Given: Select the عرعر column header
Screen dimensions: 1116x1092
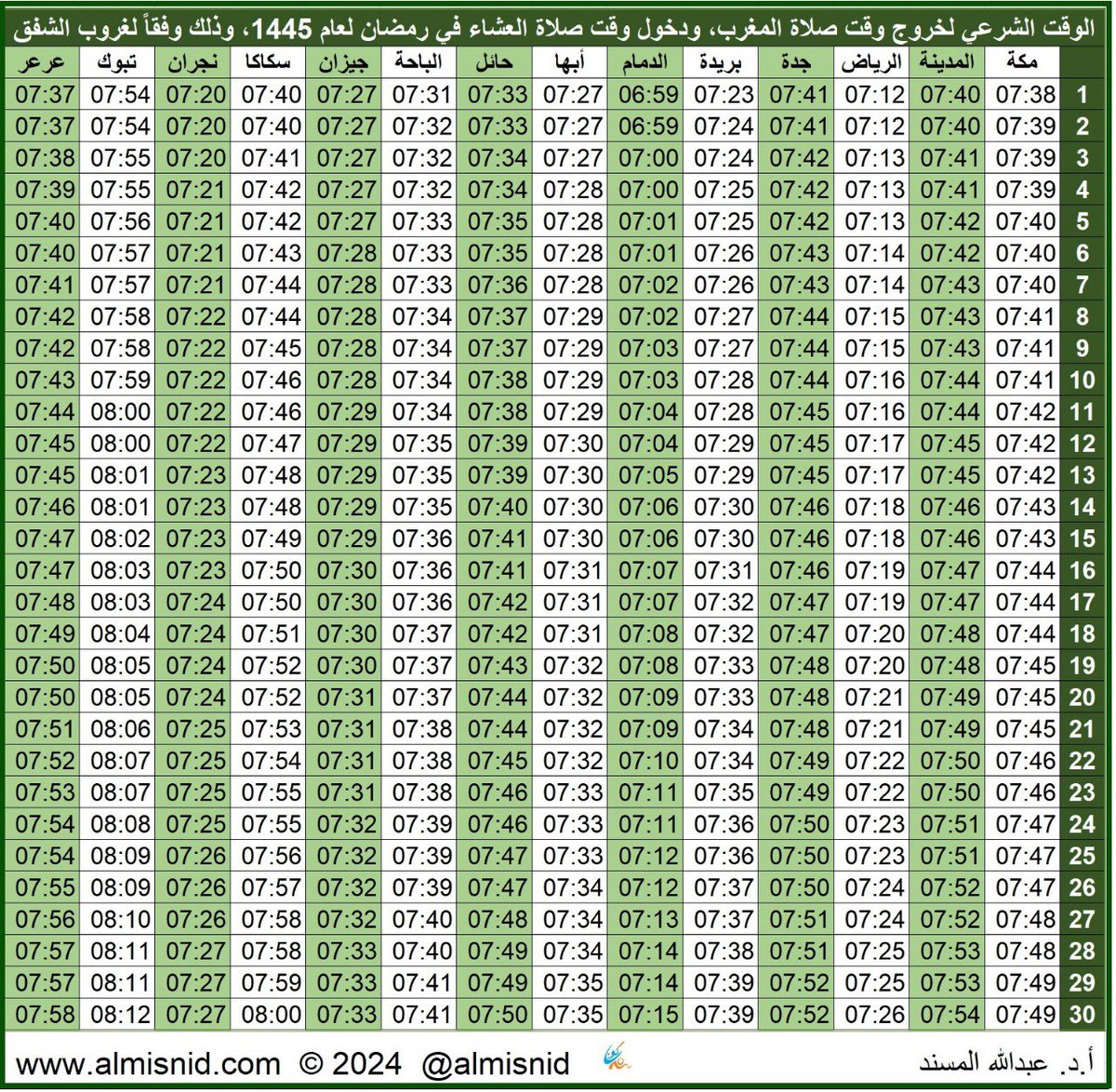Looking at the screenshot, I should coord(44,63).
